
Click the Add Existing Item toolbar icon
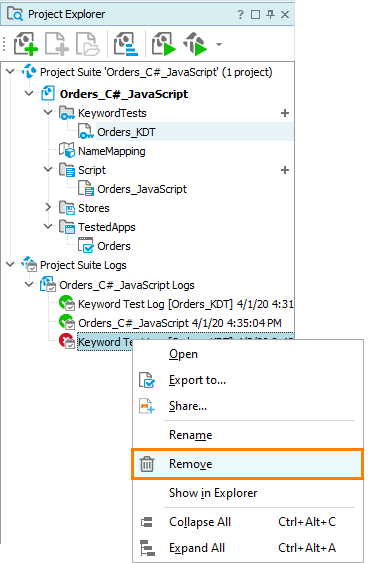[x=88, y=44]
